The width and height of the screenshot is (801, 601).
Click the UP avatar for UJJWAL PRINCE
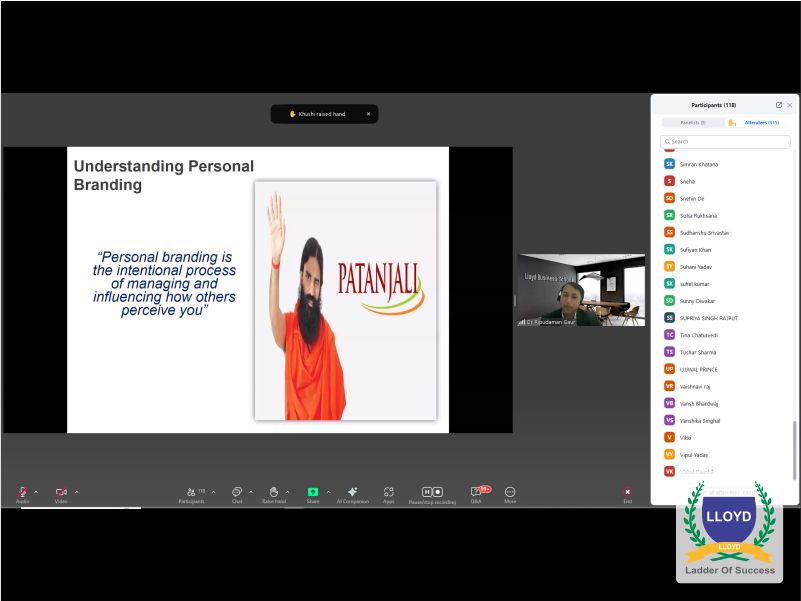click(669, 369)
